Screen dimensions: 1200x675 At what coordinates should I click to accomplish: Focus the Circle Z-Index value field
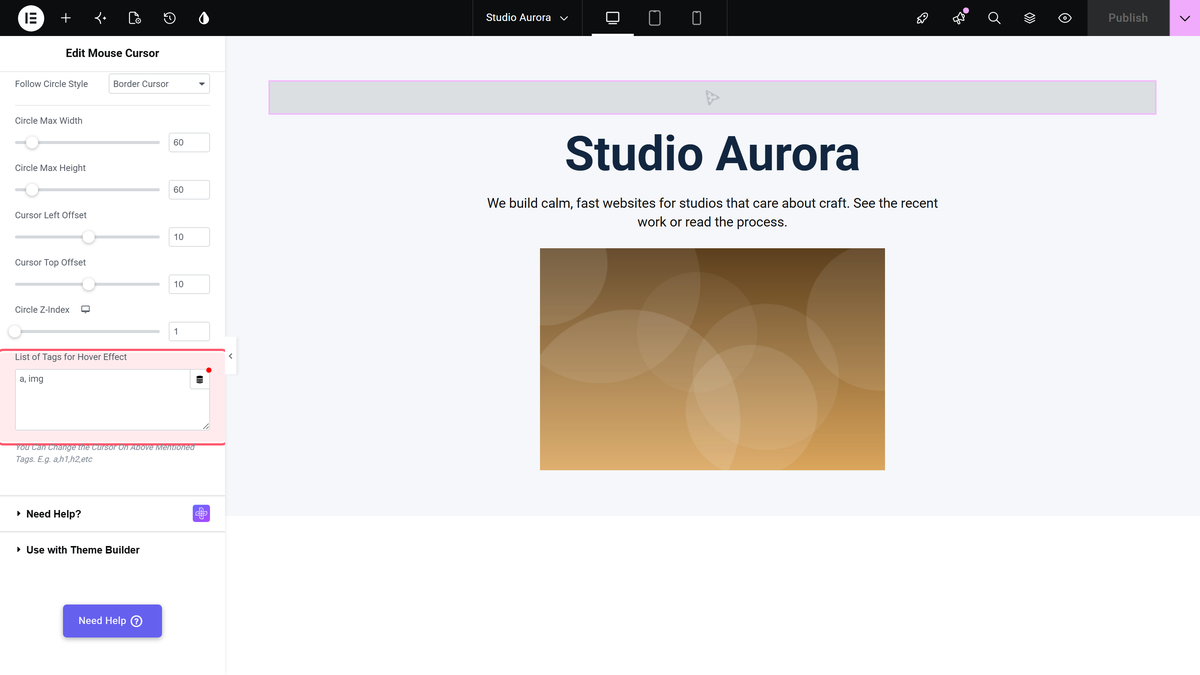coord(189,331)
